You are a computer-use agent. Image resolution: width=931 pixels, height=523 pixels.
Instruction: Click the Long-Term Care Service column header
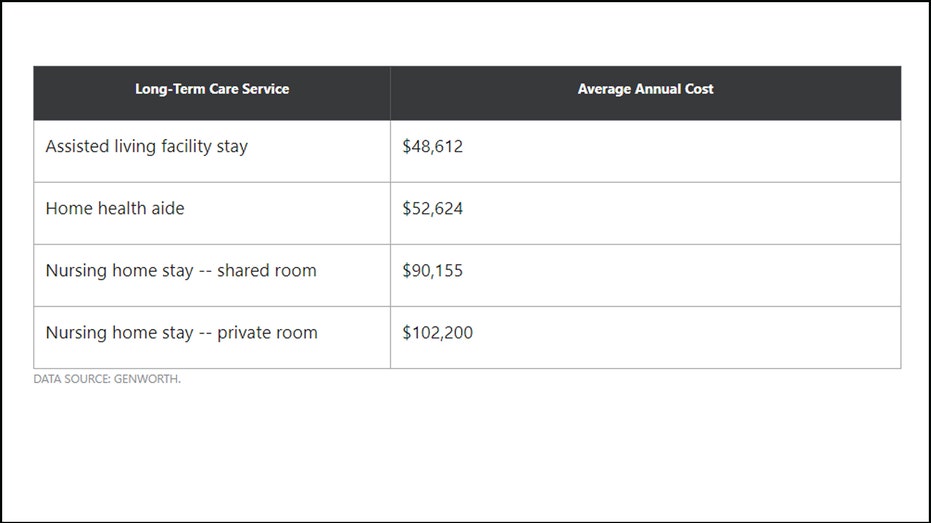coord(212,93)
